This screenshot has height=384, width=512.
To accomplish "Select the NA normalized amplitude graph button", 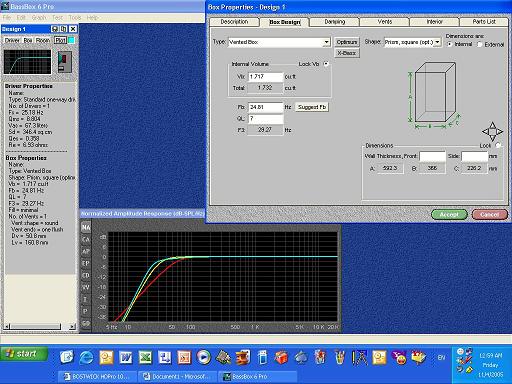I will [86, 227].
